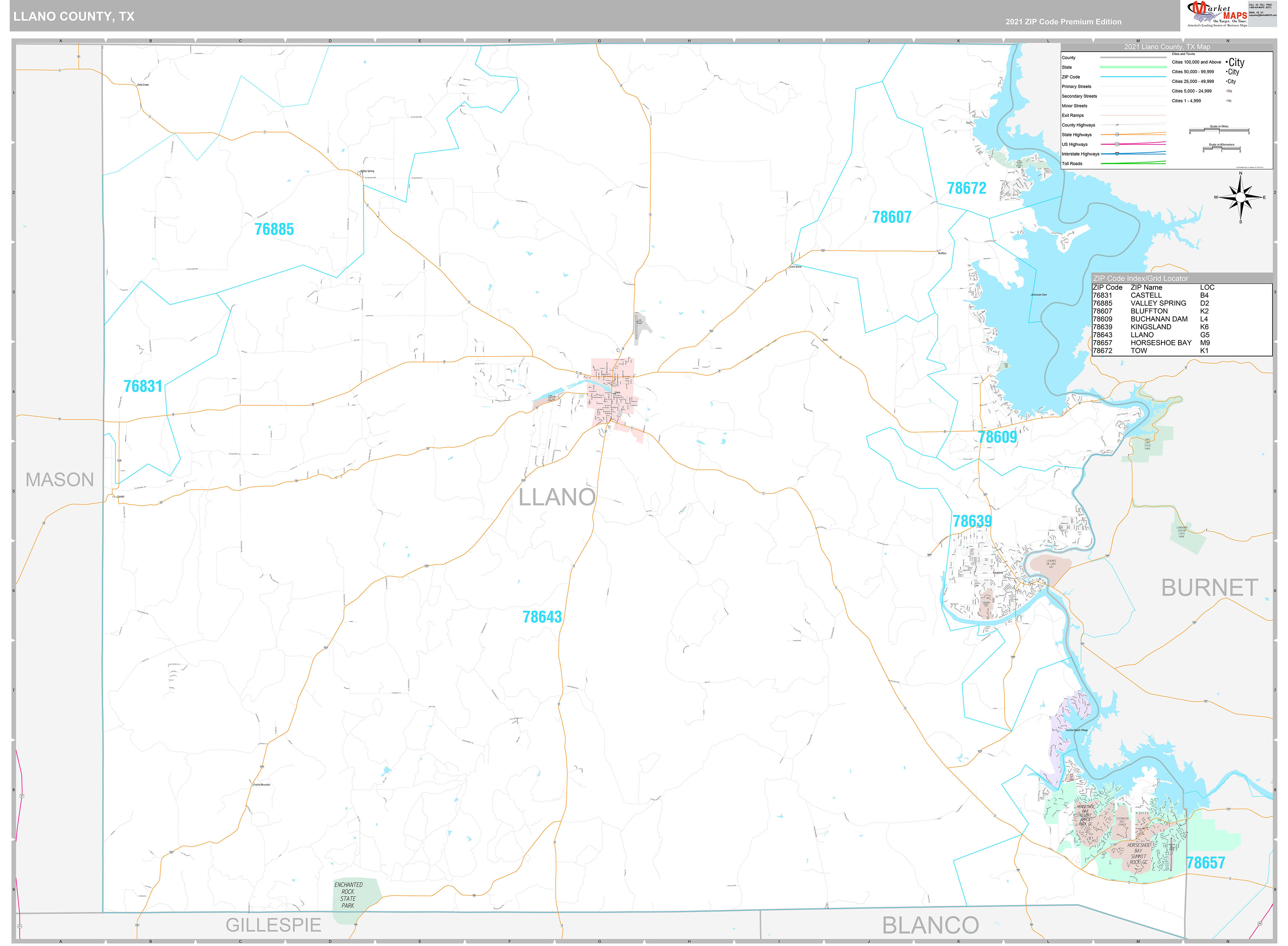Toggle the Exit Ramps legend entry
The image size is (1288, 946).
[1074, 115]
